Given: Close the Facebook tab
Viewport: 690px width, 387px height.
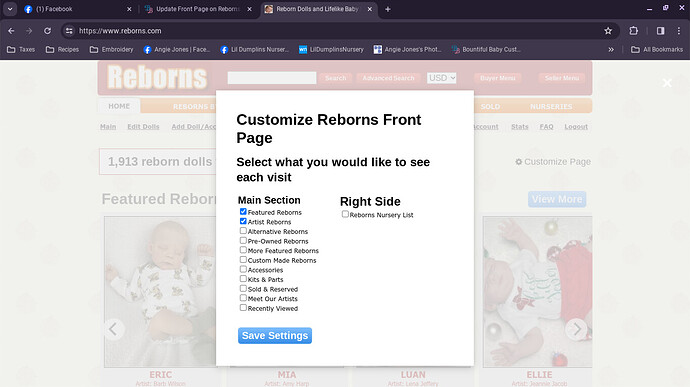Looking at the screenshot, I should pyautogui.click(x=129, y=9).
